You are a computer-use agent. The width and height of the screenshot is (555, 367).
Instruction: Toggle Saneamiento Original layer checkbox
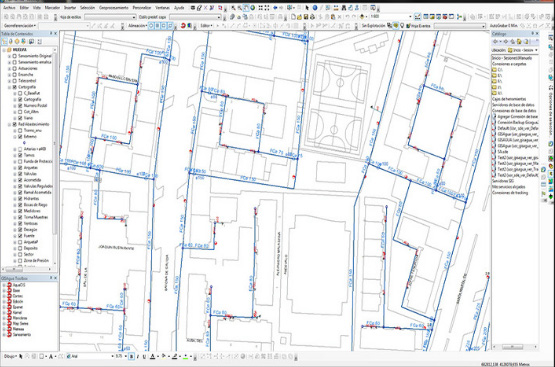click(15, 56)
